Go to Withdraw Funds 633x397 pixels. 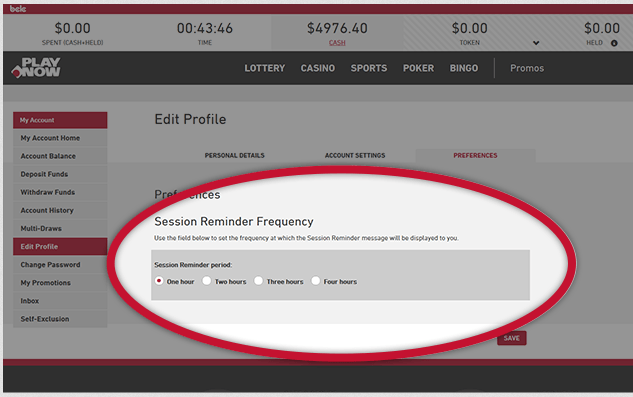[60, 192]
